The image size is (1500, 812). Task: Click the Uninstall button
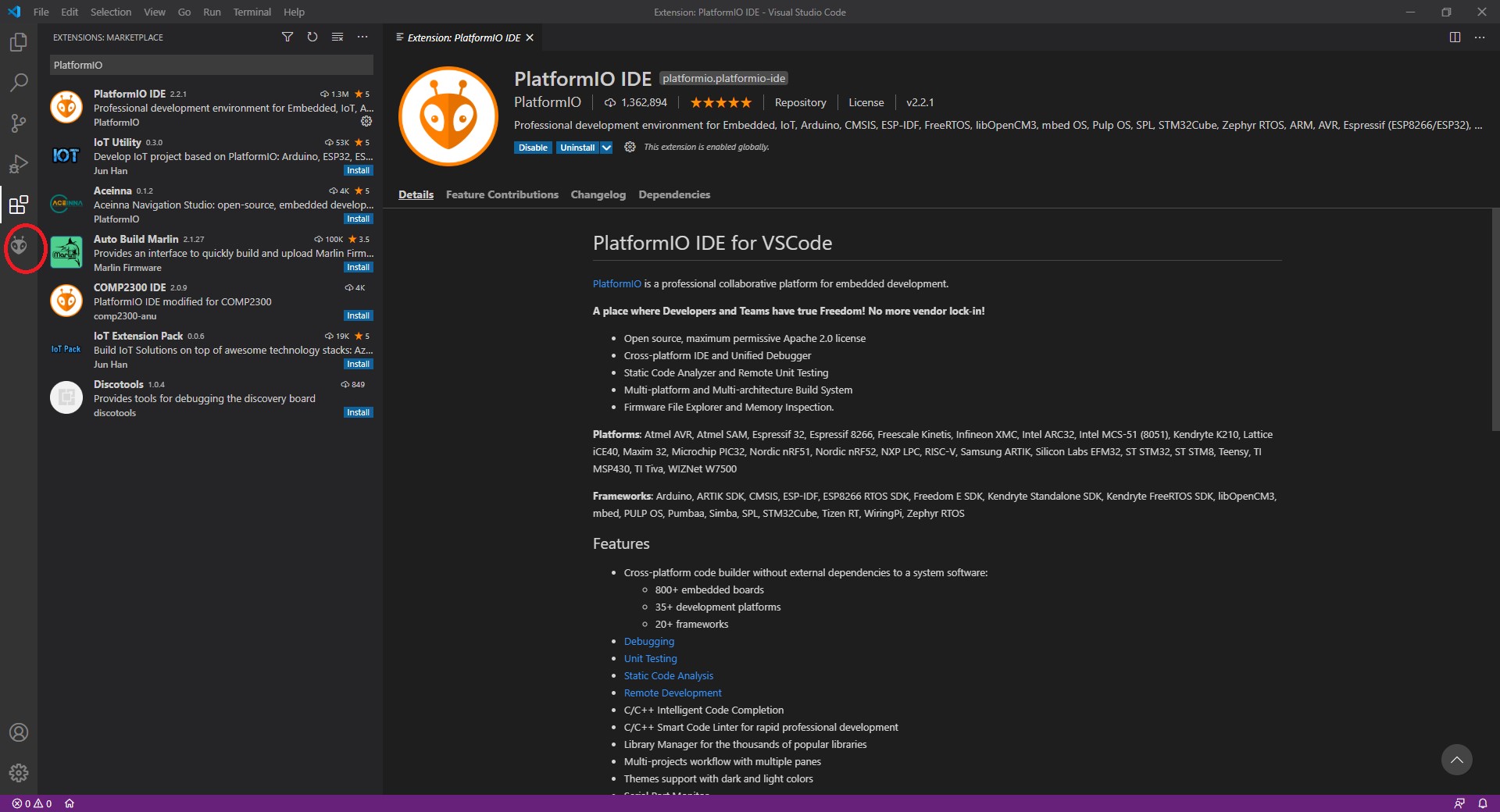(577, 148)
